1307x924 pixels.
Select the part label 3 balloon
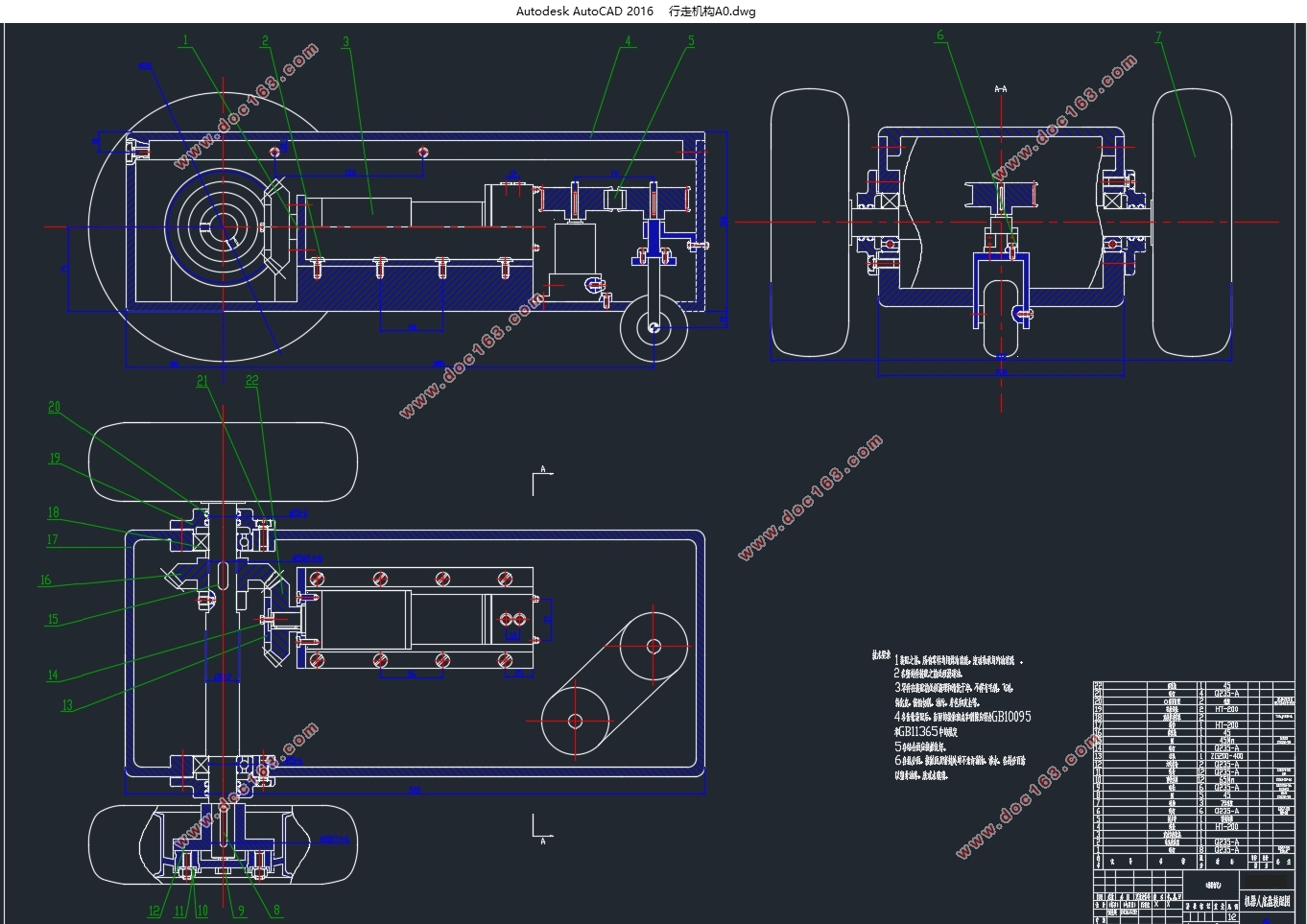(x=345, y=42)
